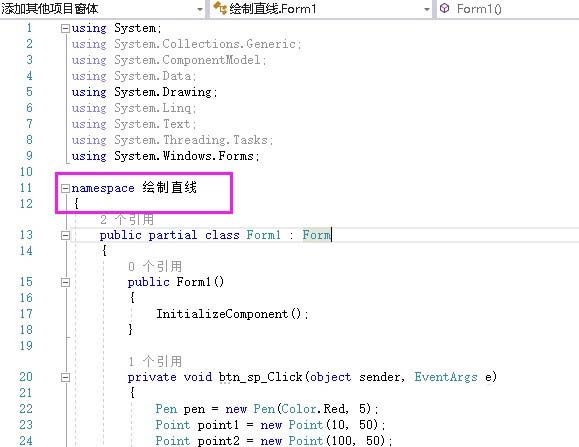The image size is (579, 447).
Task: Click 'System.Linq' on line 6
Action: pos(153,108)
